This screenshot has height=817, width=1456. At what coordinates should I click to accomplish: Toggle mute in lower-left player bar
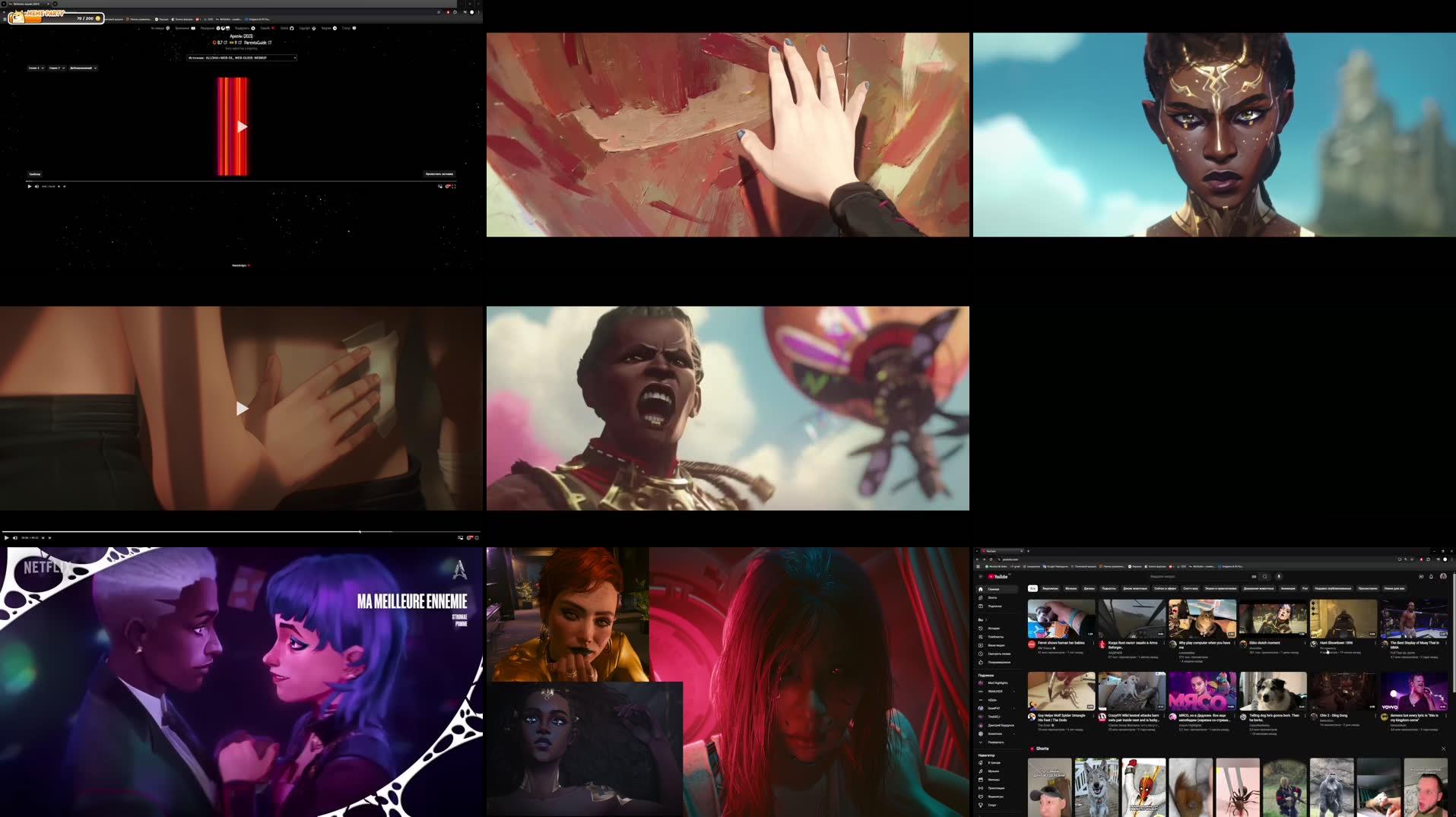[15, 537]
